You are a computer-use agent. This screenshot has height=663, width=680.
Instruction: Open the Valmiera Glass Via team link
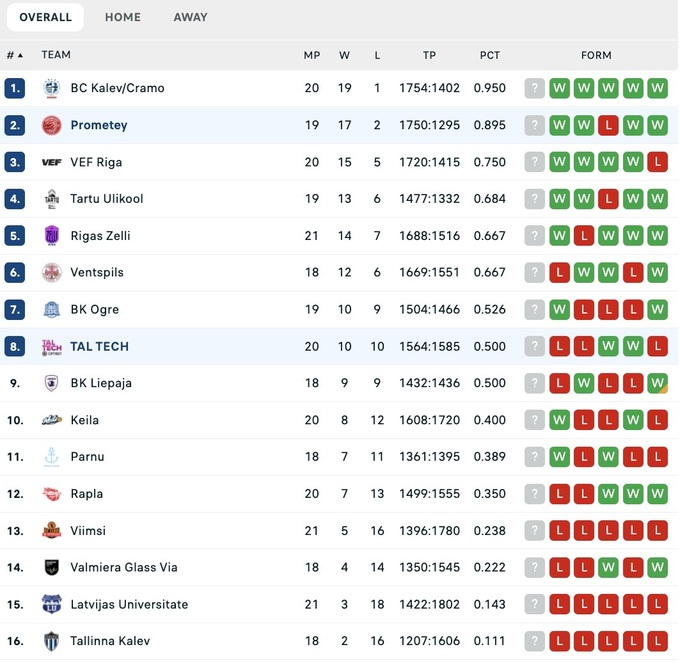pyautogui.click(x=124, y=568)
